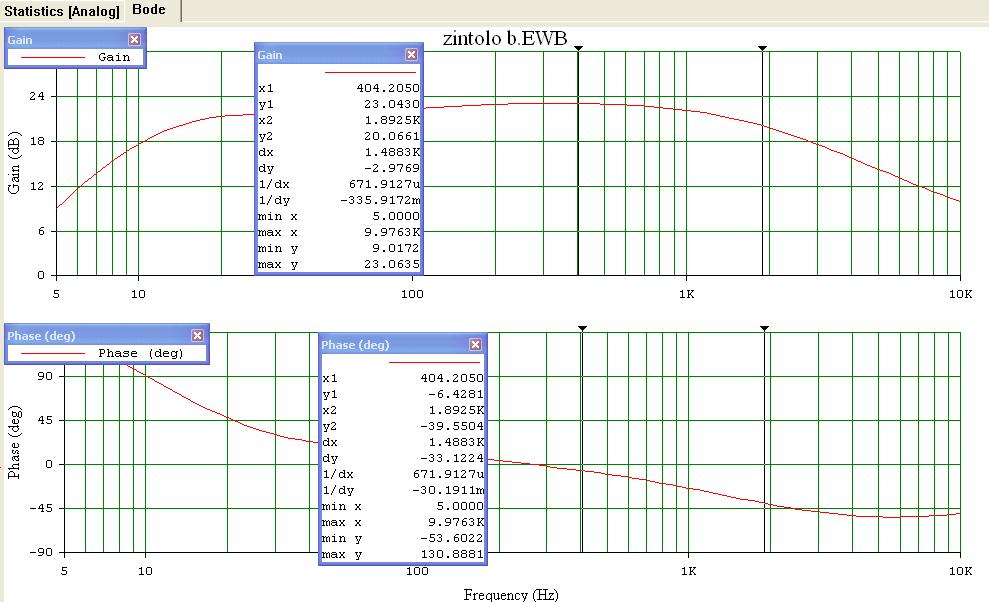
Task: Close the Phase cursor readout window
Action: pos(476,344)
